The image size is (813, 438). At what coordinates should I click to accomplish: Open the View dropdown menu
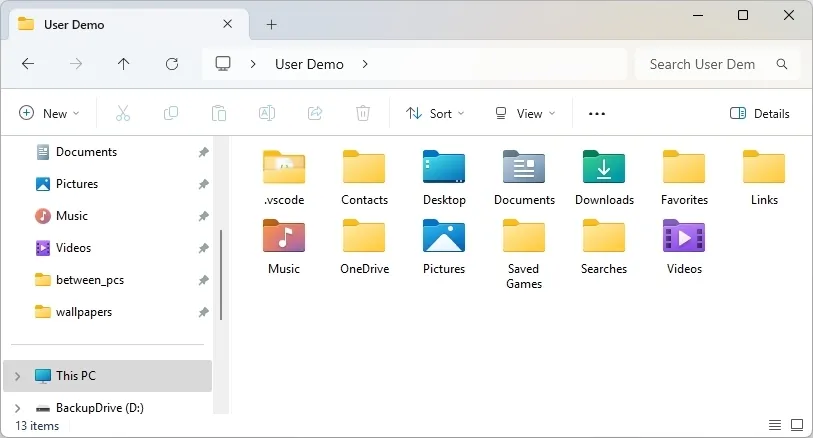point(525,114)
